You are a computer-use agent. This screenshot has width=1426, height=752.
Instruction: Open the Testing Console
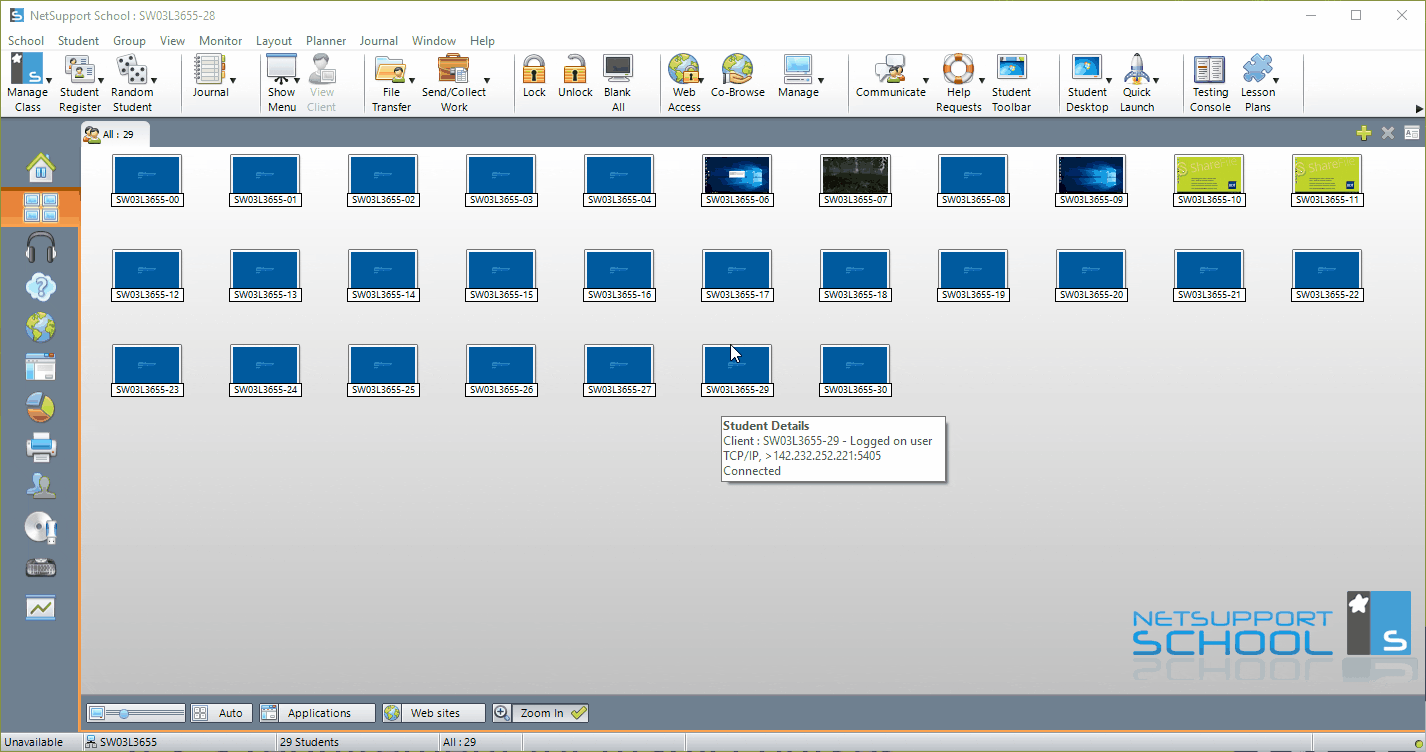tap(1210, 82)
